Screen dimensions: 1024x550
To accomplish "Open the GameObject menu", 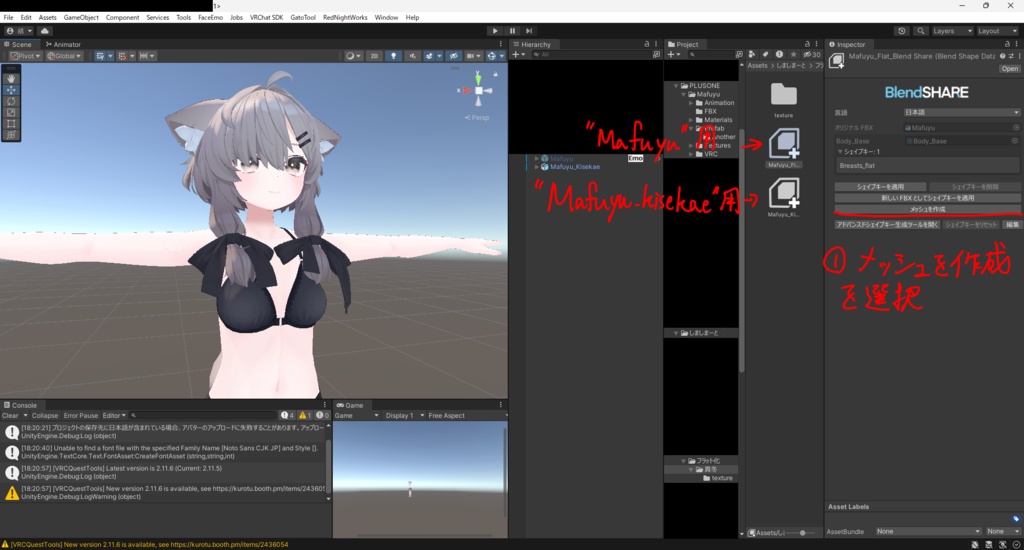I will [x=81, y=18].
